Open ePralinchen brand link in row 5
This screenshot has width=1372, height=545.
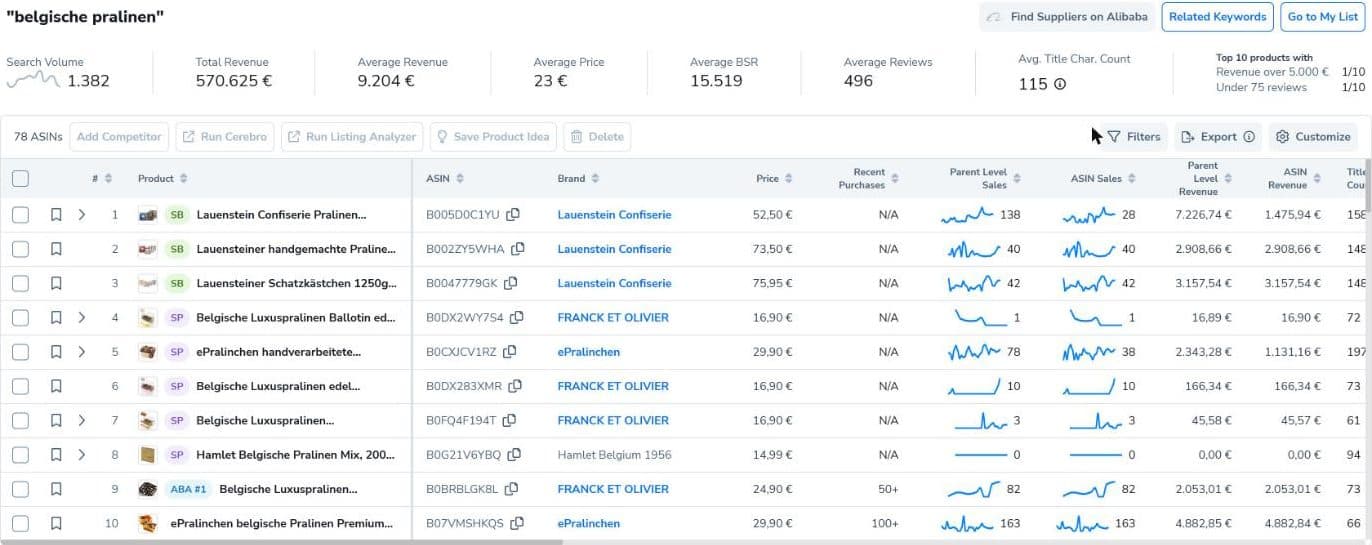click(589, 352)
